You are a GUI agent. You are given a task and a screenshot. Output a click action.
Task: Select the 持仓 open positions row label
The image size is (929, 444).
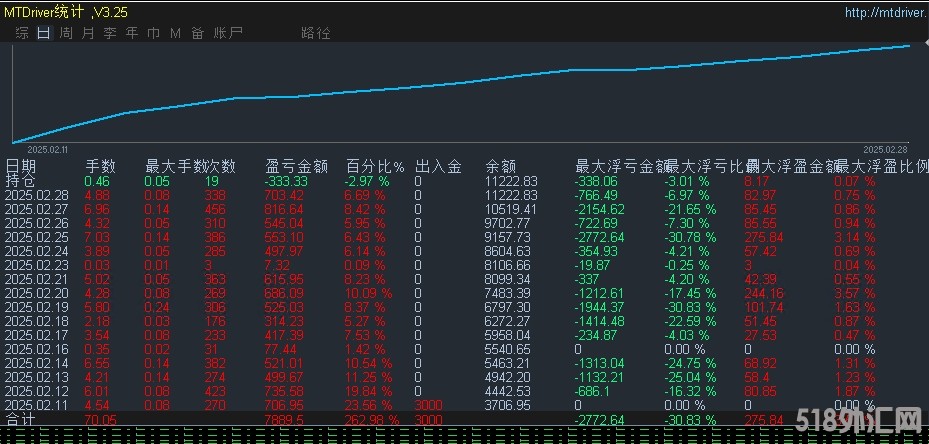click(20, 181)
